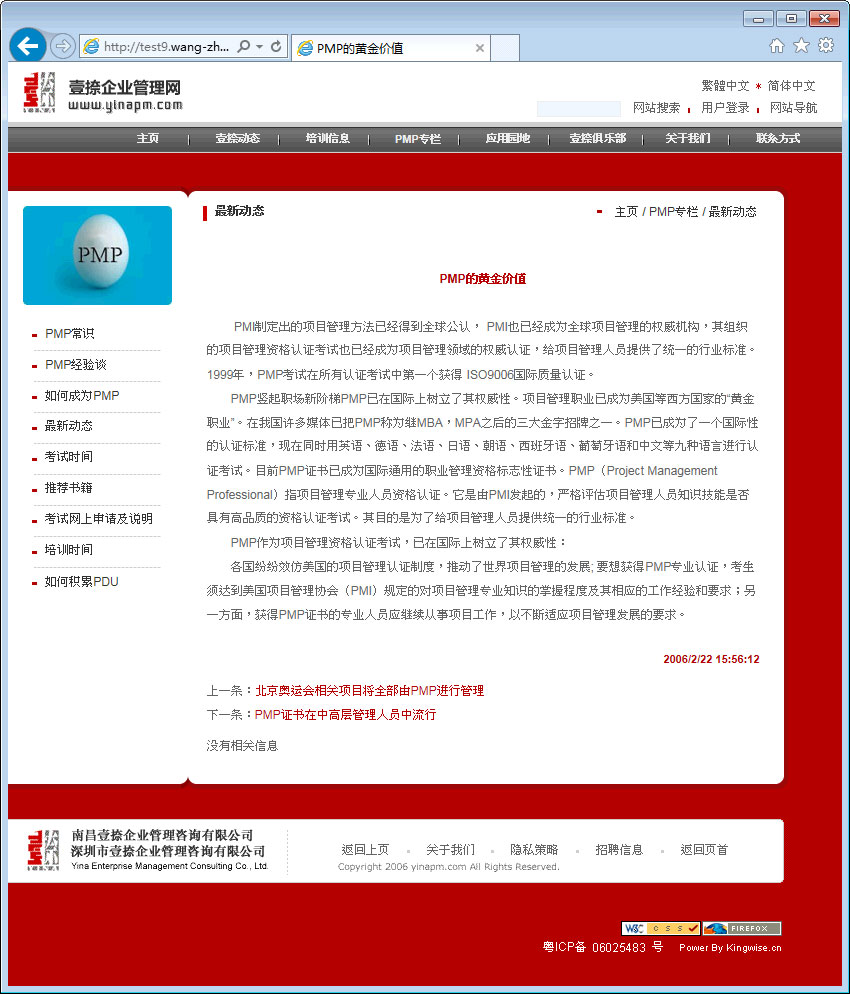The height and width of the screenshot is (994, 850).
Task: Click the 网站导航 link
Action: coord(794,108)
